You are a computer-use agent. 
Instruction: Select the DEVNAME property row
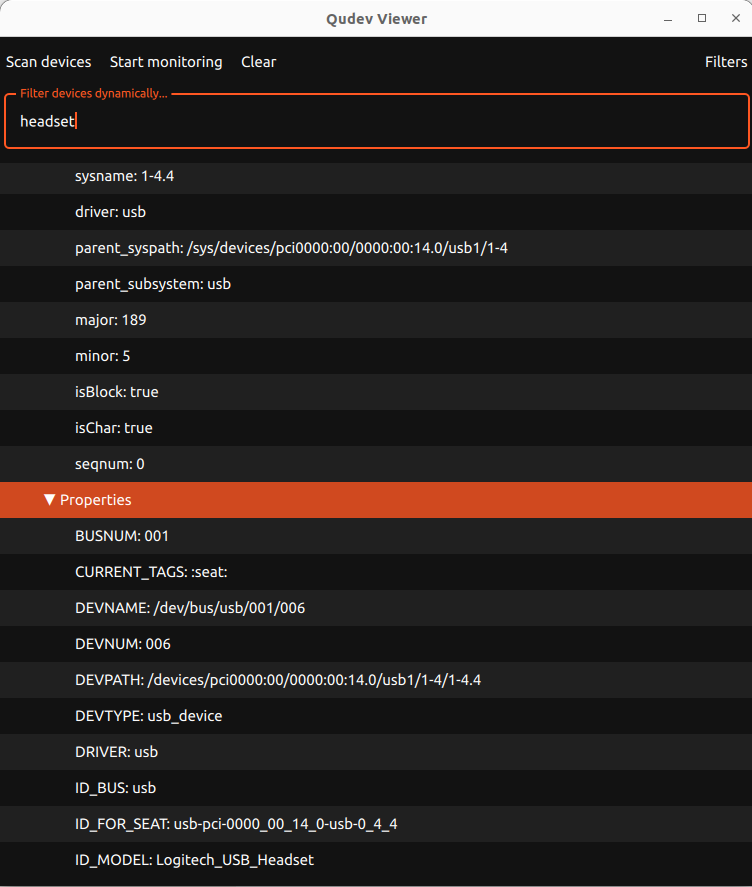(x=190, y=608)
